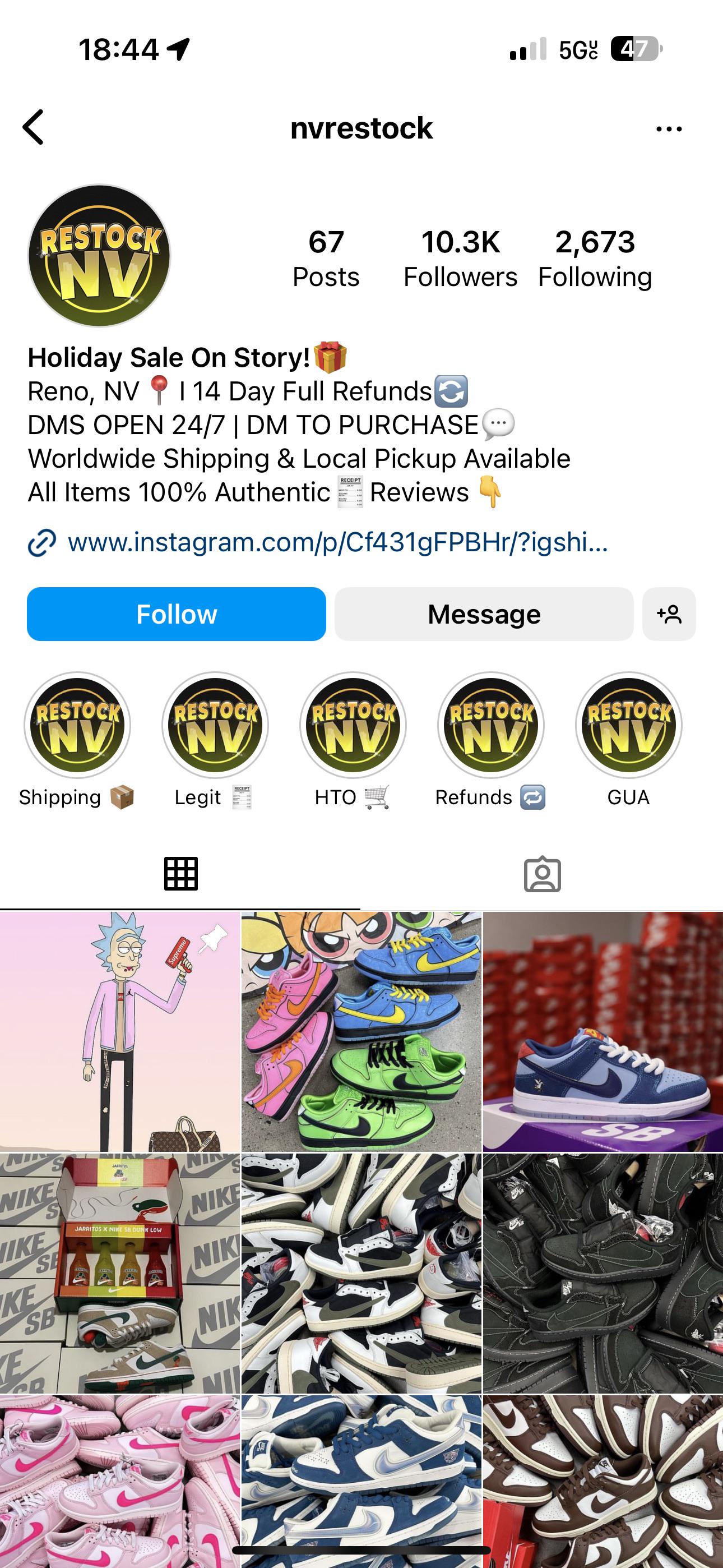
Task: Tap the suggest similar accounts icon
Action: click(x=669, y=614)
